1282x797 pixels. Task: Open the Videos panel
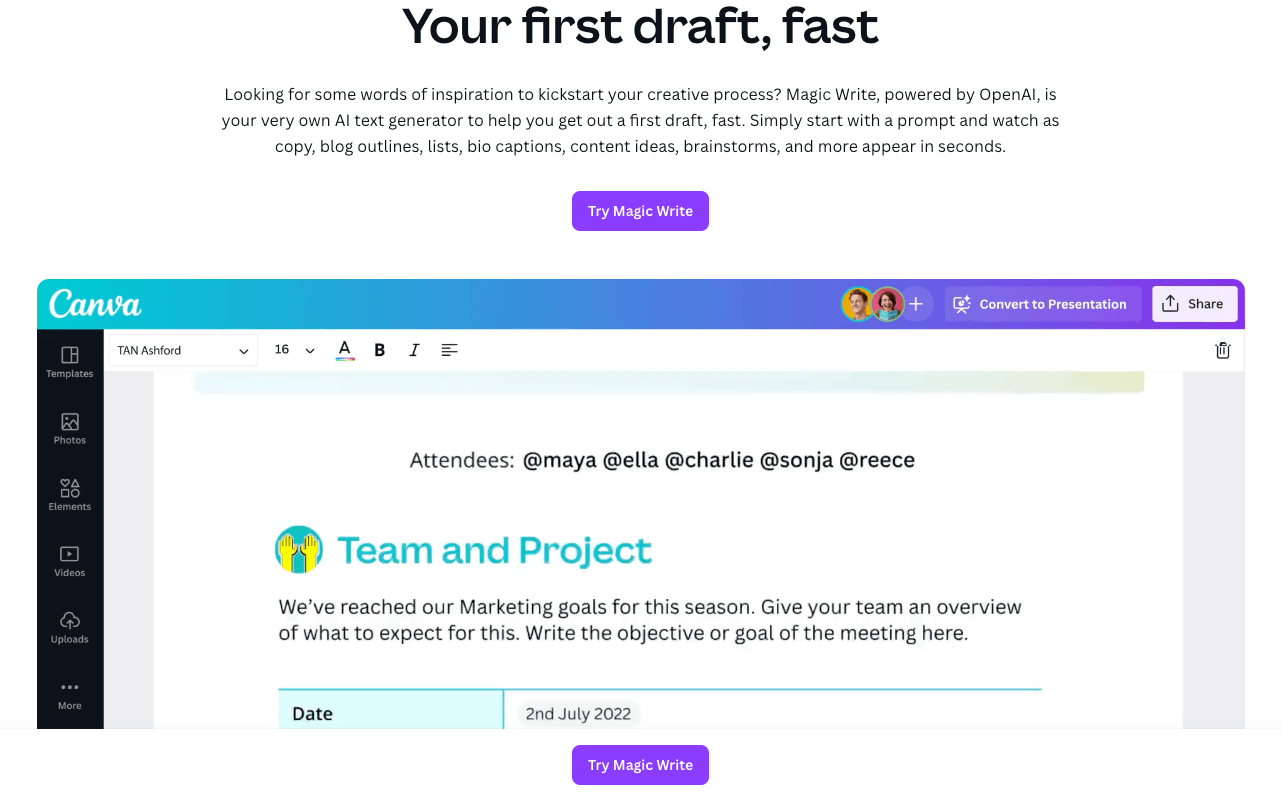(69, 559)
